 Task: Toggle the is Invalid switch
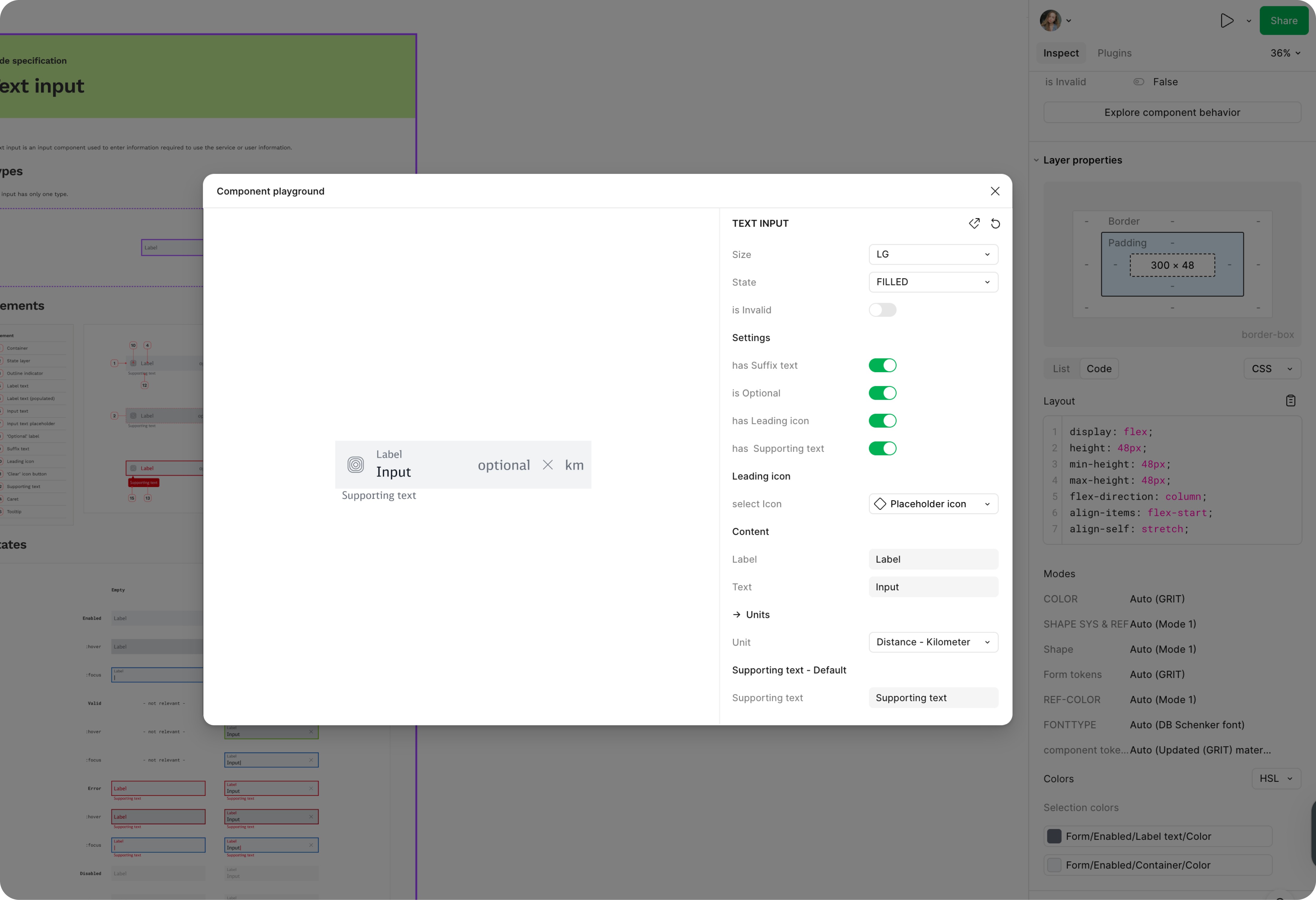coord(882,310)
